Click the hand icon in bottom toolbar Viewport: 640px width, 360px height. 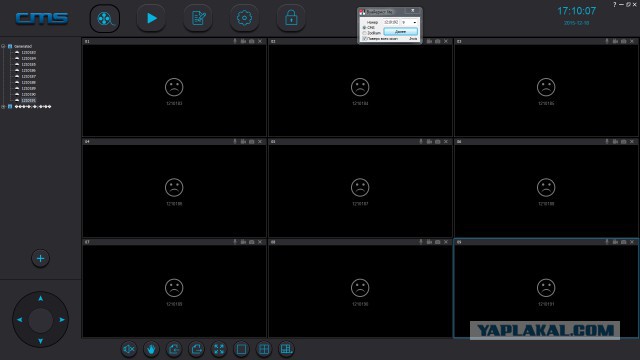pyautogui.click(x=151, y=349)
